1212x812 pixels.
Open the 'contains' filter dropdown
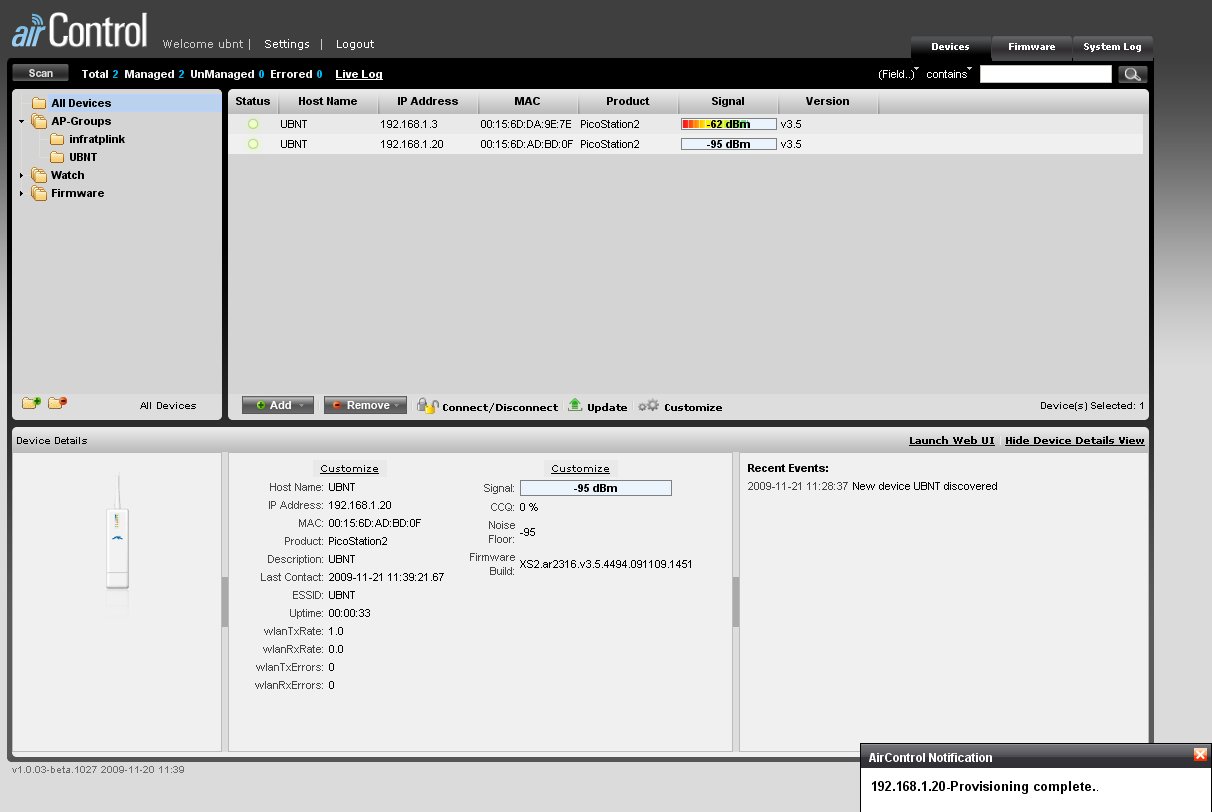948,74
